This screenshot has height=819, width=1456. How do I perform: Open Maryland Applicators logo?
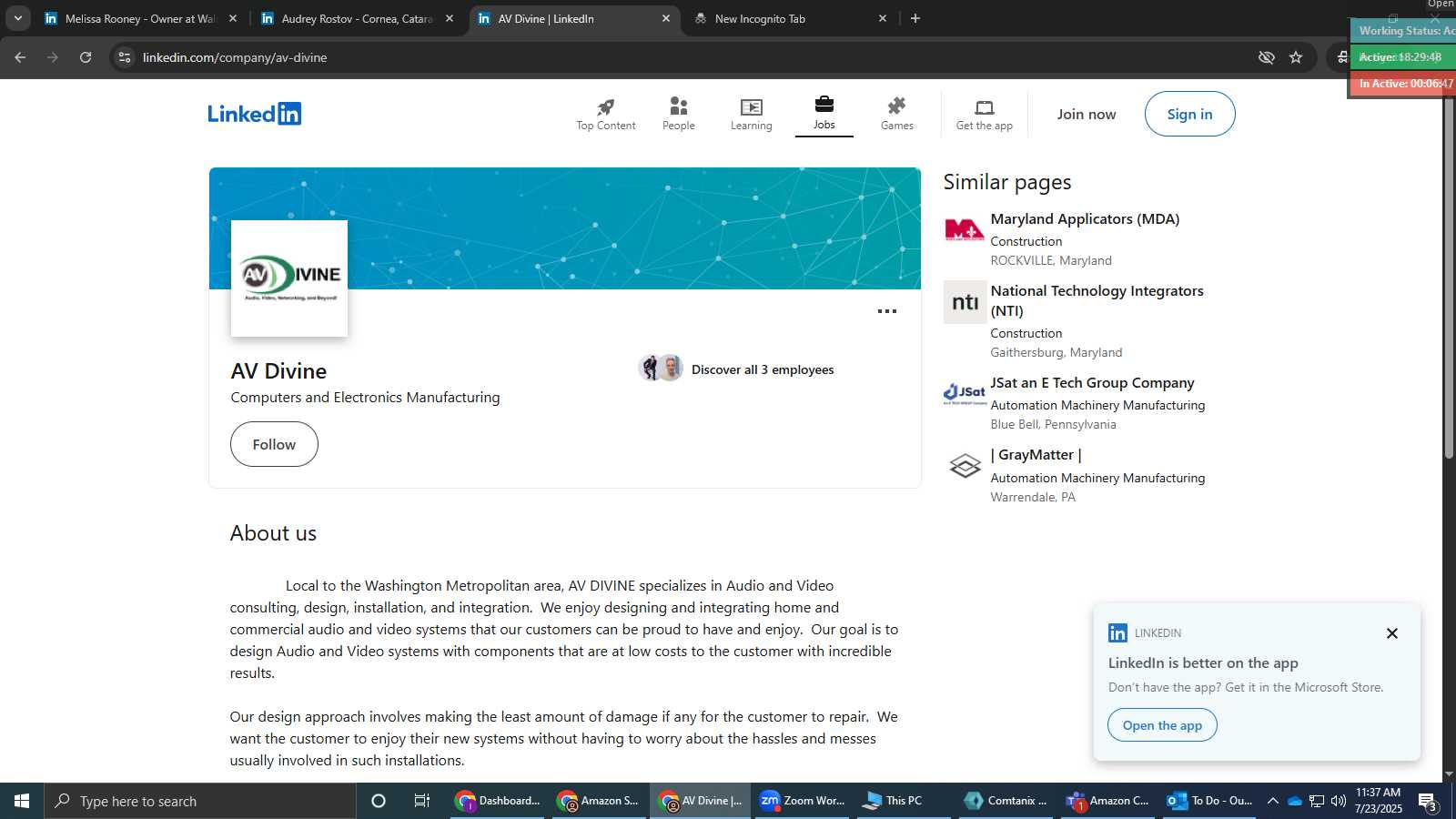tap(965, 230)
